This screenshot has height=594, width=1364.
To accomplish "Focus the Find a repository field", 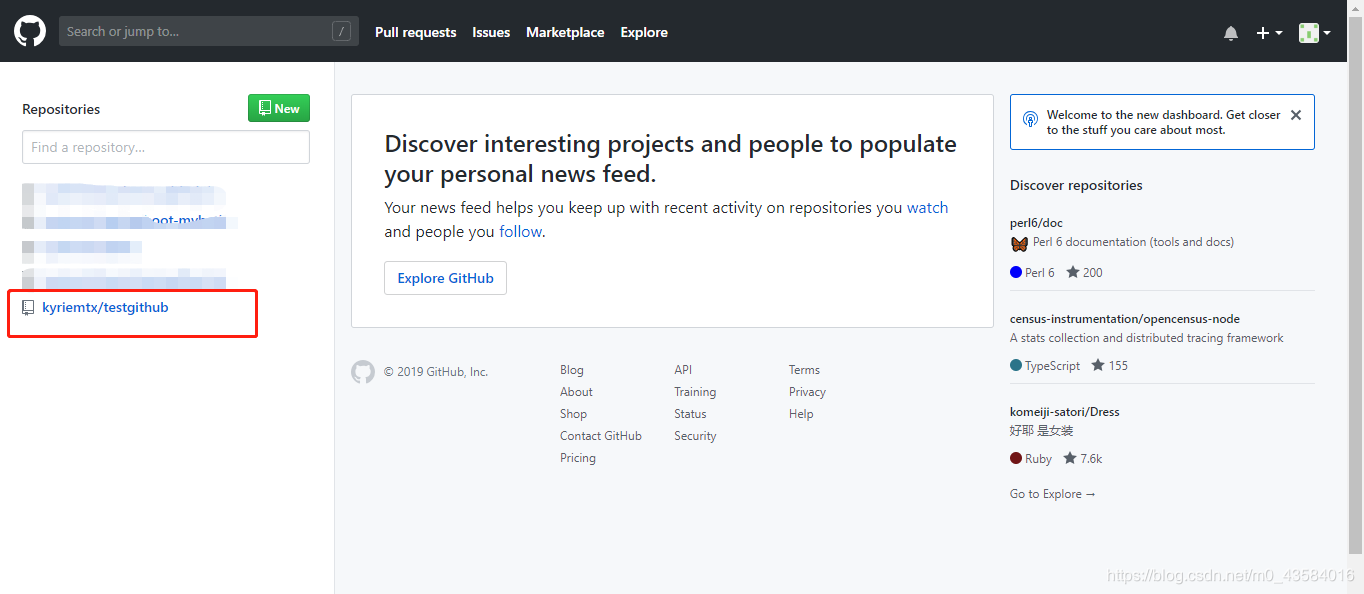I will point(166,147).
